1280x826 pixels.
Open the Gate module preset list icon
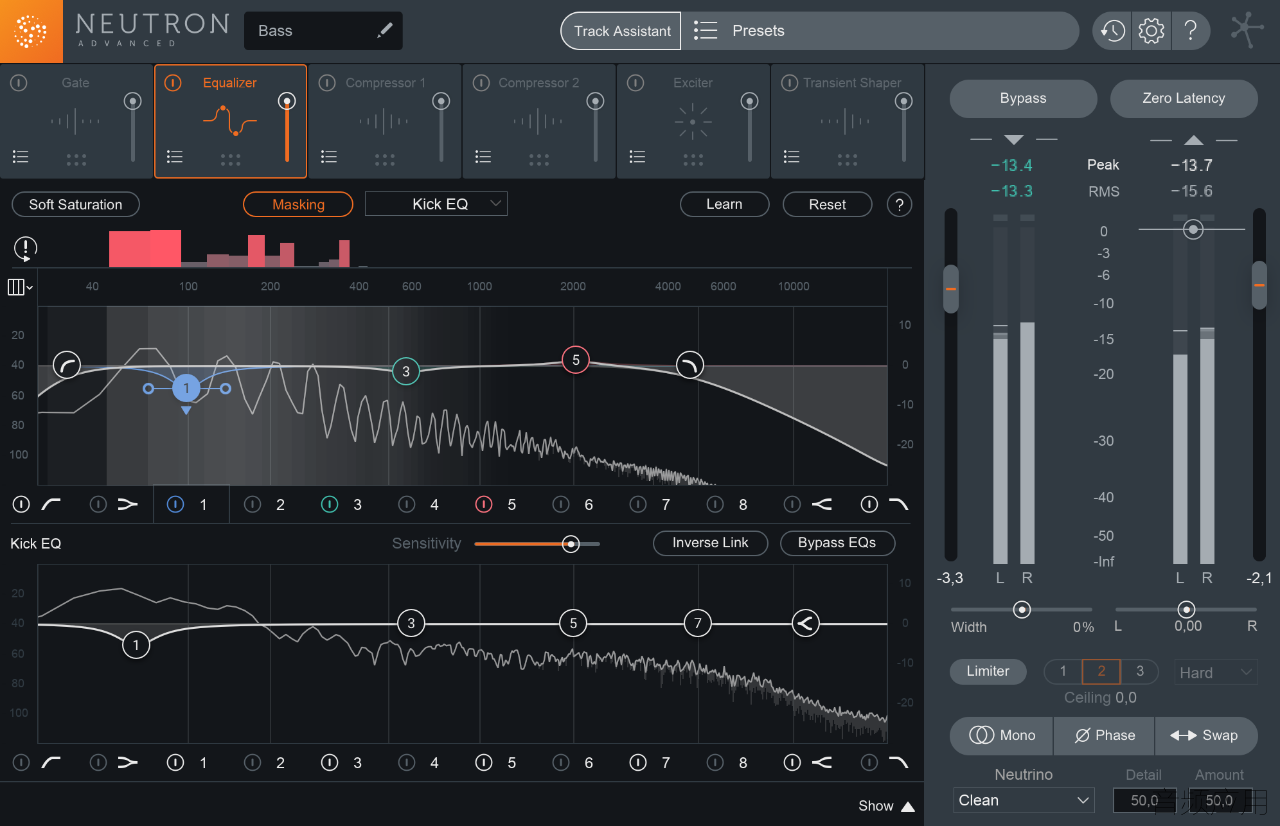20,157
